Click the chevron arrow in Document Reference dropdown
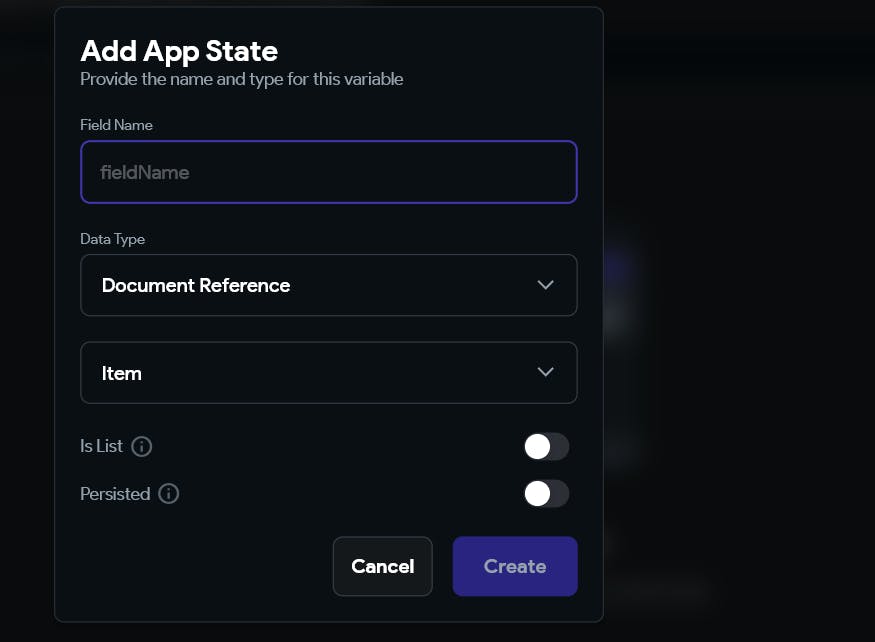 [x=545, y=285]
